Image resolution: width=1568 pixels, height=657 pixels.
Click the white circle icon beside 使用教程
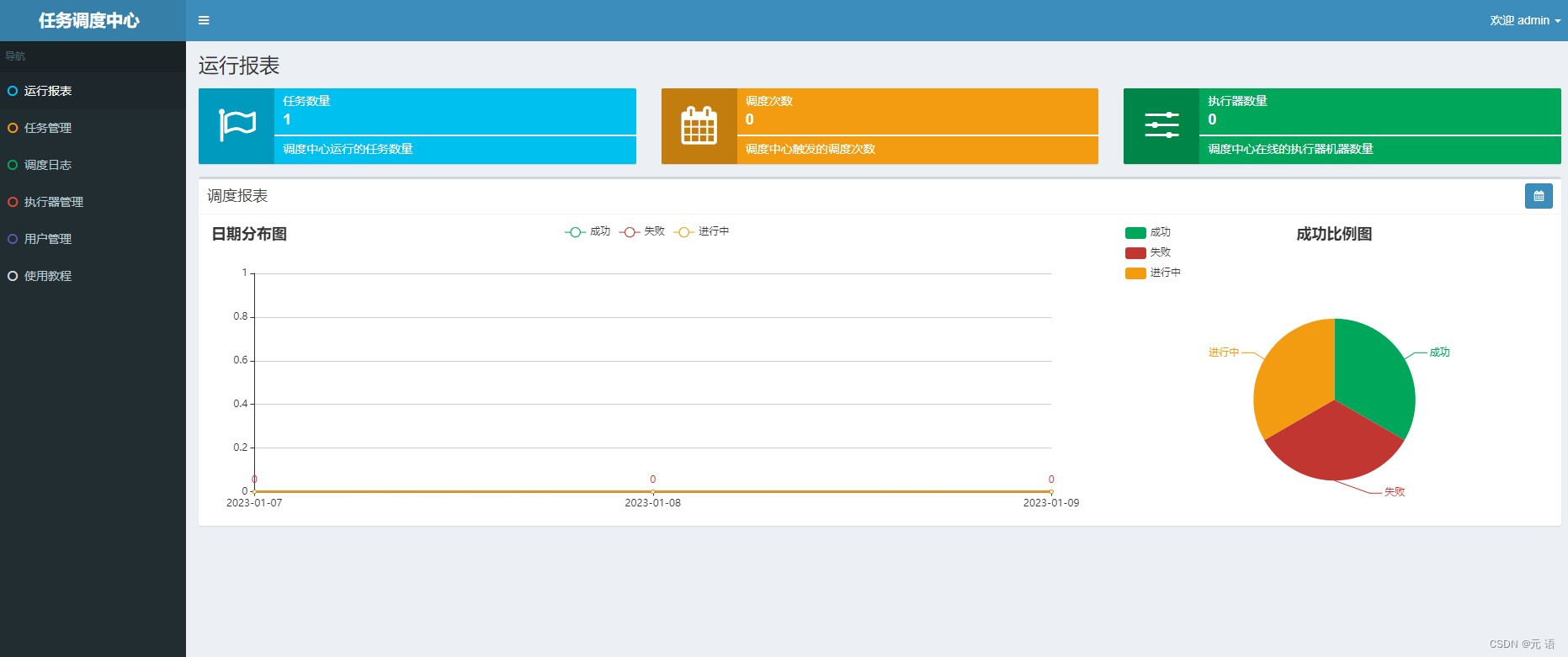(13, 276)
